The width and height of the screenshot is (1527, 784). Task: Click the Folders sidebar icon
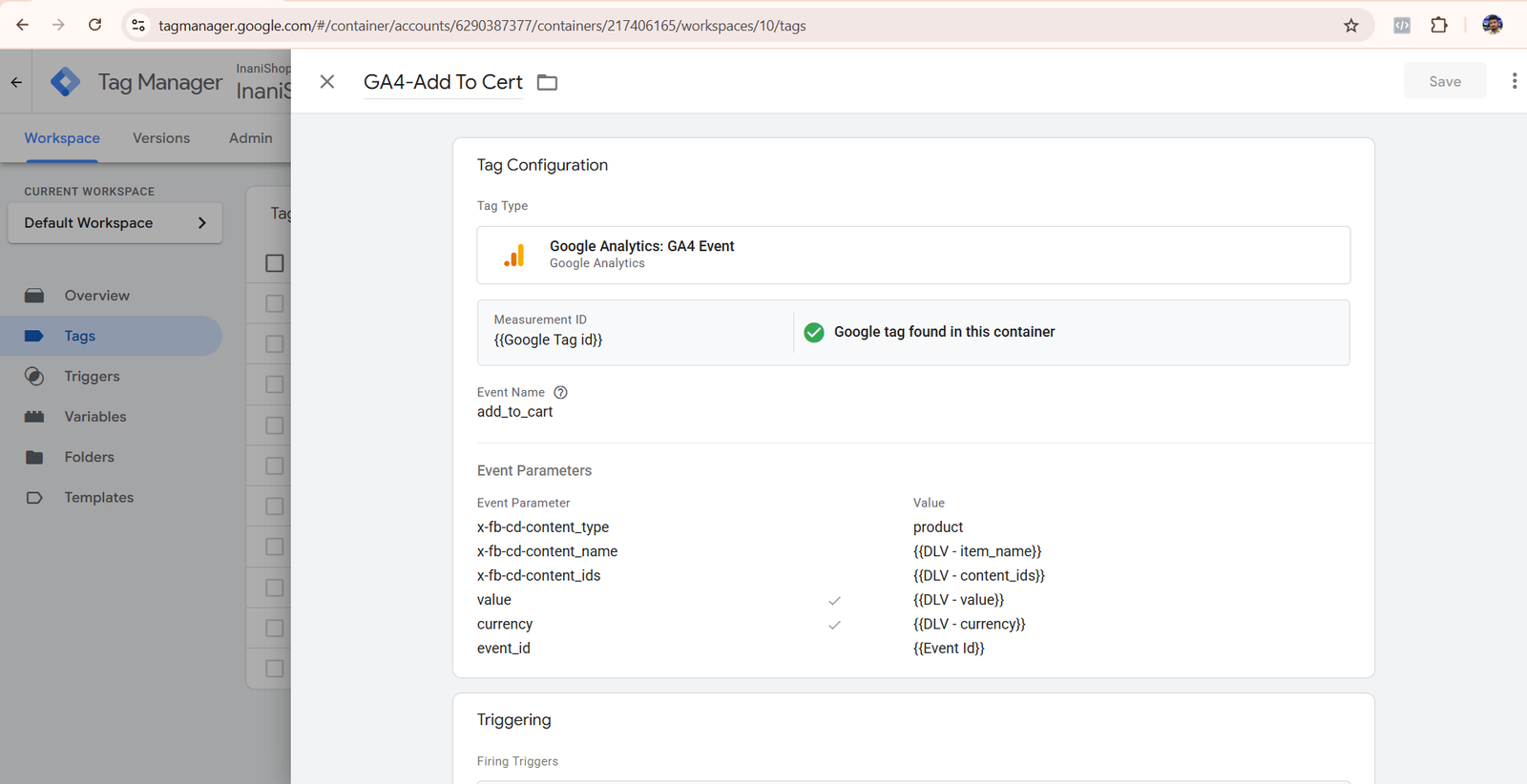point(34,457)
